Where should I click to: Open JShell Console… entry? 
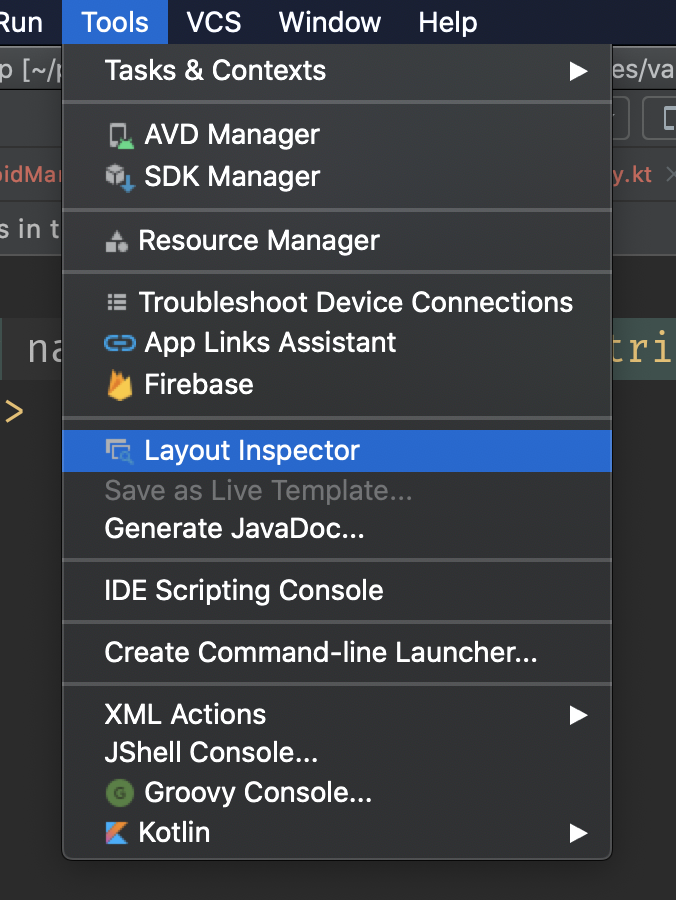tap(337, 753)
